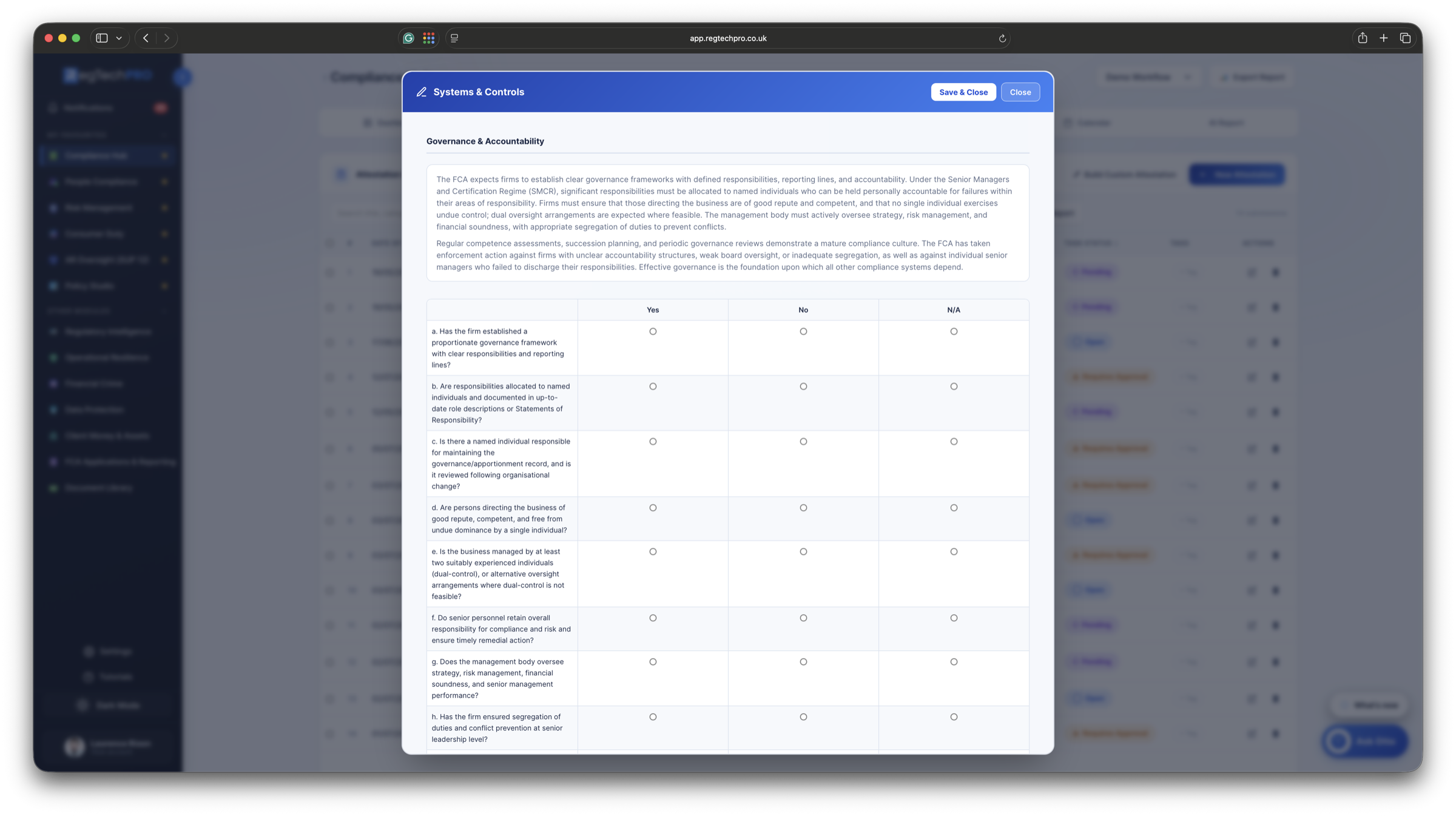Click the Safari share icon
The image size is (1456, 816).
coord(1363,38)
